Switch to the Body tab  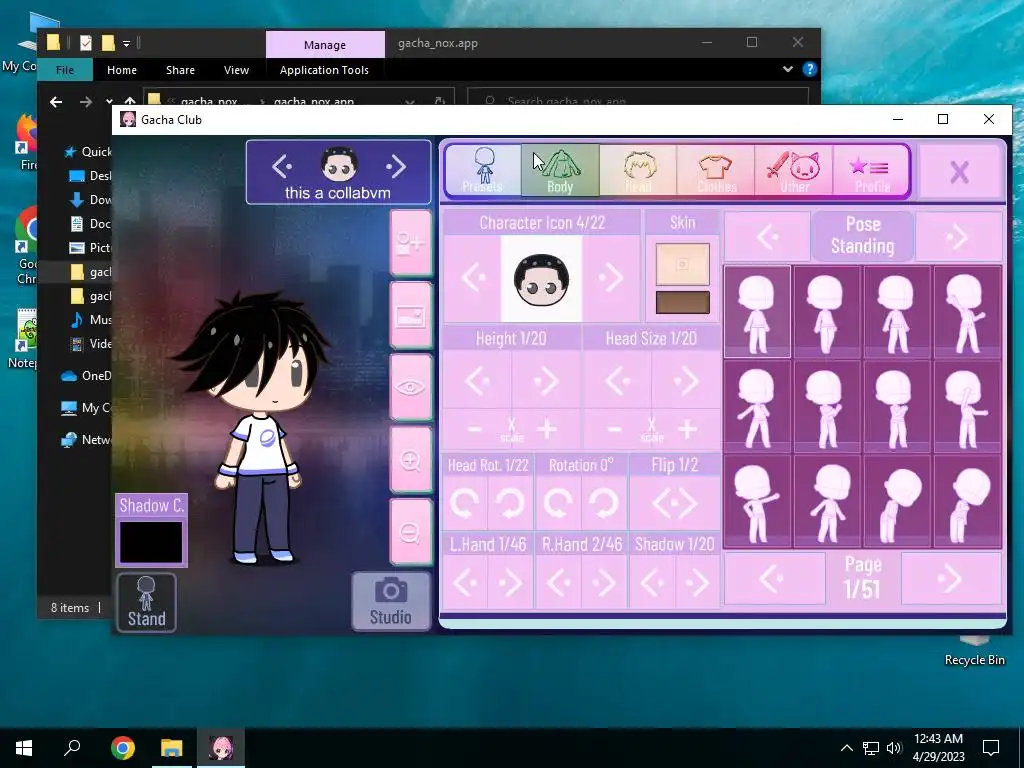(x=560, y=170)
